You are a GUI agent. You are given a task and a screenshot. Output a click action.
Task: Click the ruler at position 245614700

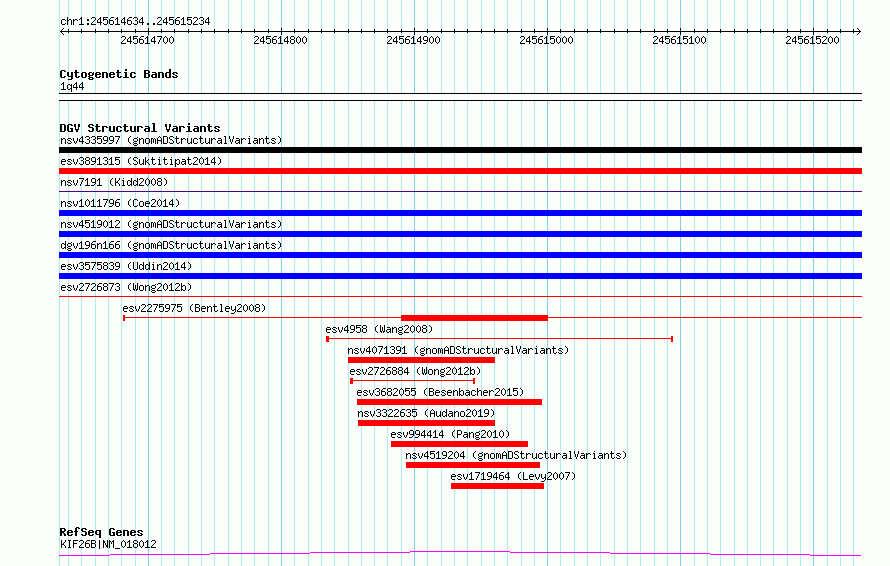tap(148, 40)
